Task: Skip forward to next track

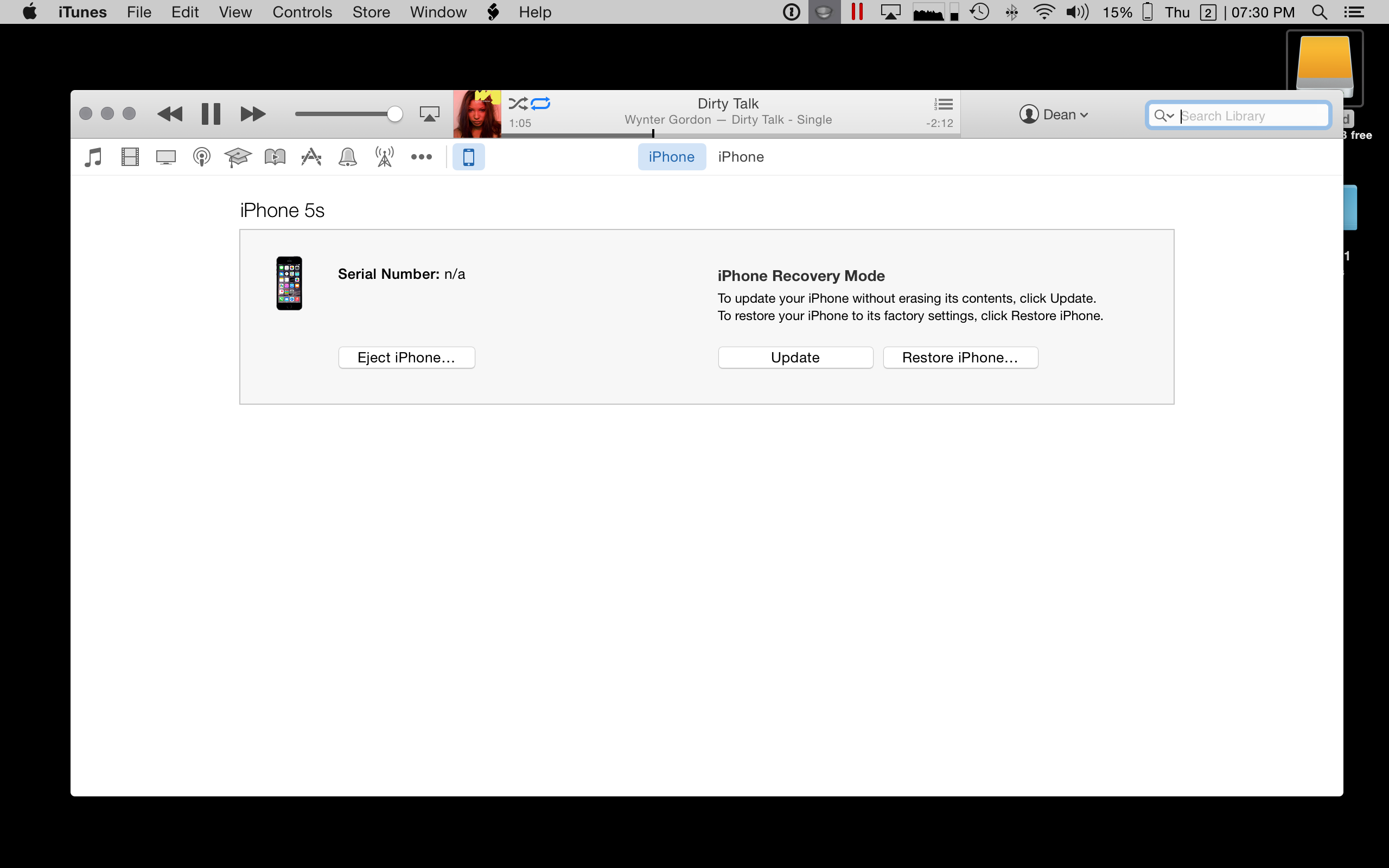Action: tap(252, 114)
